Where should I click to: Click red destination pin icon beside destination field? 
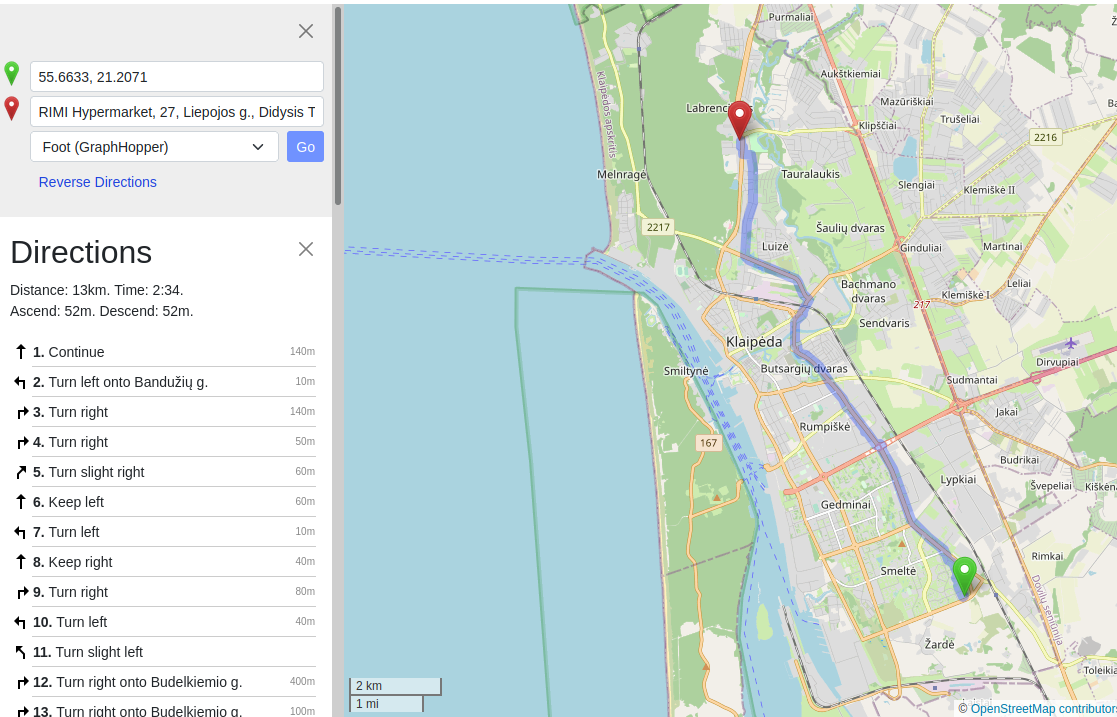point(12,108)
